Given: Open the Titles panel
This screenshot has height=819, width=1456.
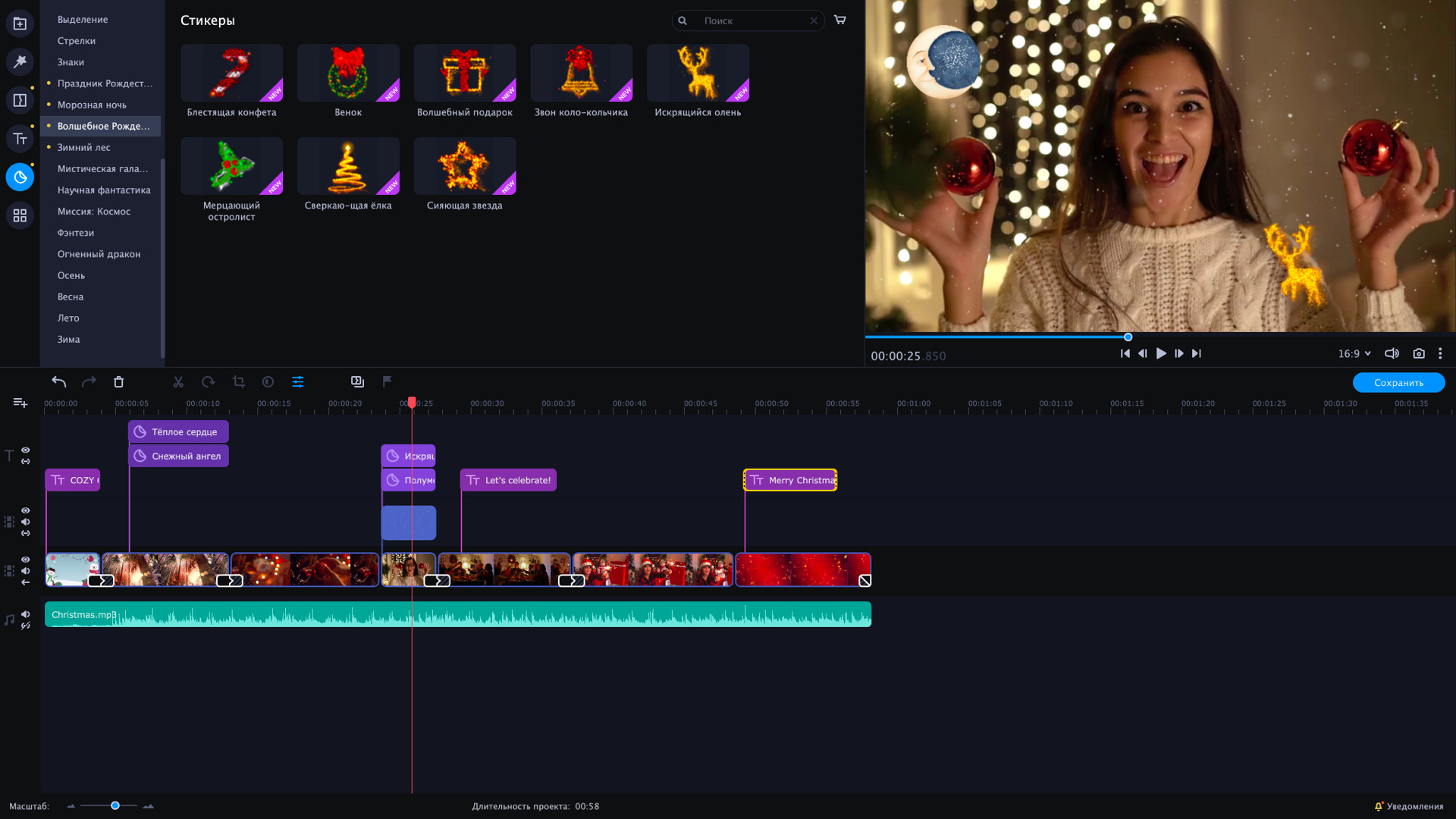Looking at the screenshot, I should (x=20, y=139).
